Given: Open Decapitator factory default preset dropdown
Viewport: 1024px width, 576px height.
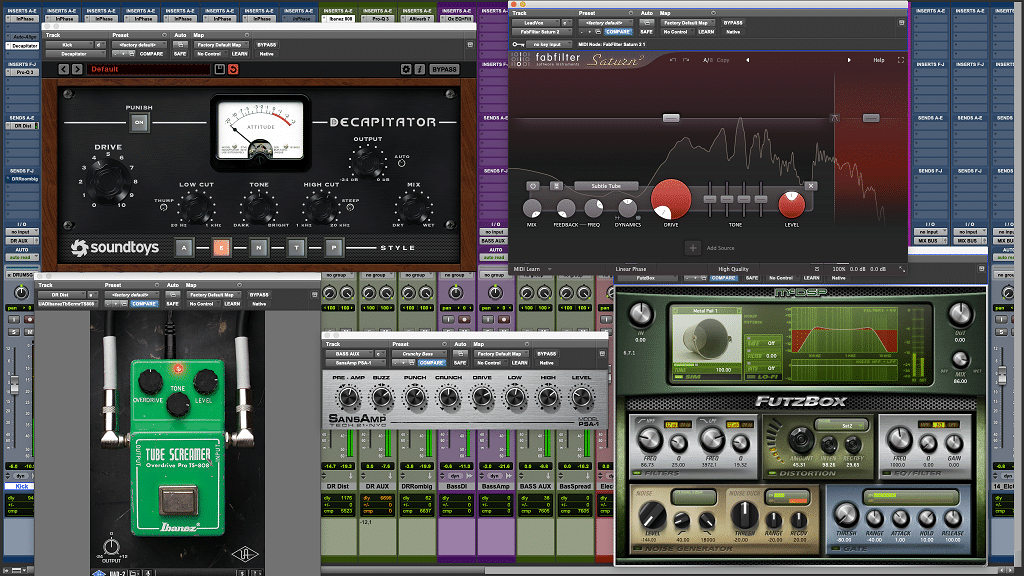Looking at the screenshot, I should click(141, 45).
